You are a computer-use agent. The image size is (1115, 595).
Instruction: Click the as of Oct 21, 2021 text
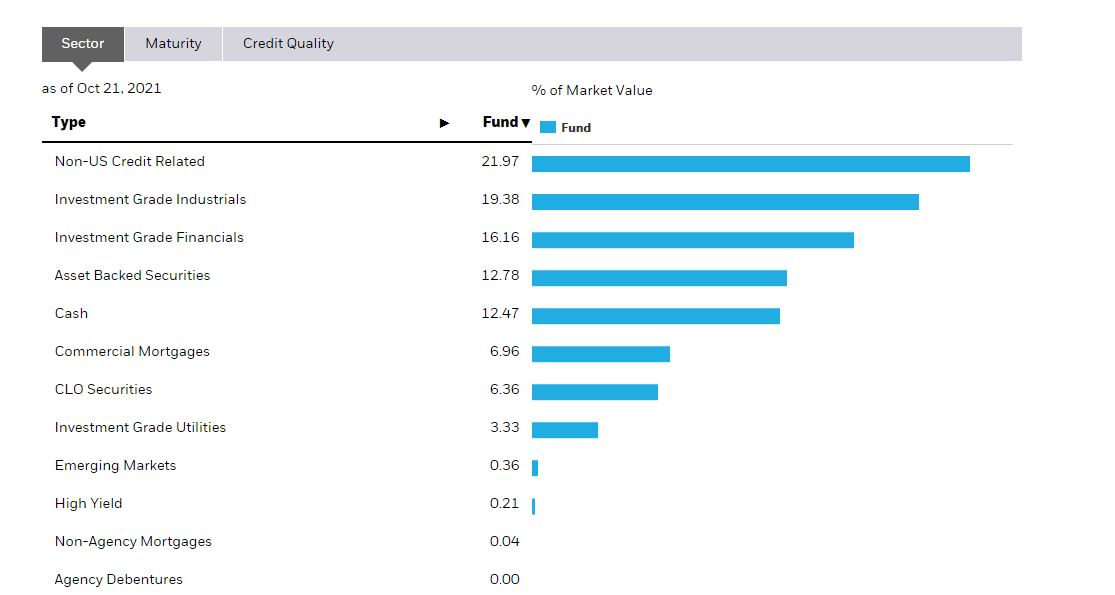(101, 88)
